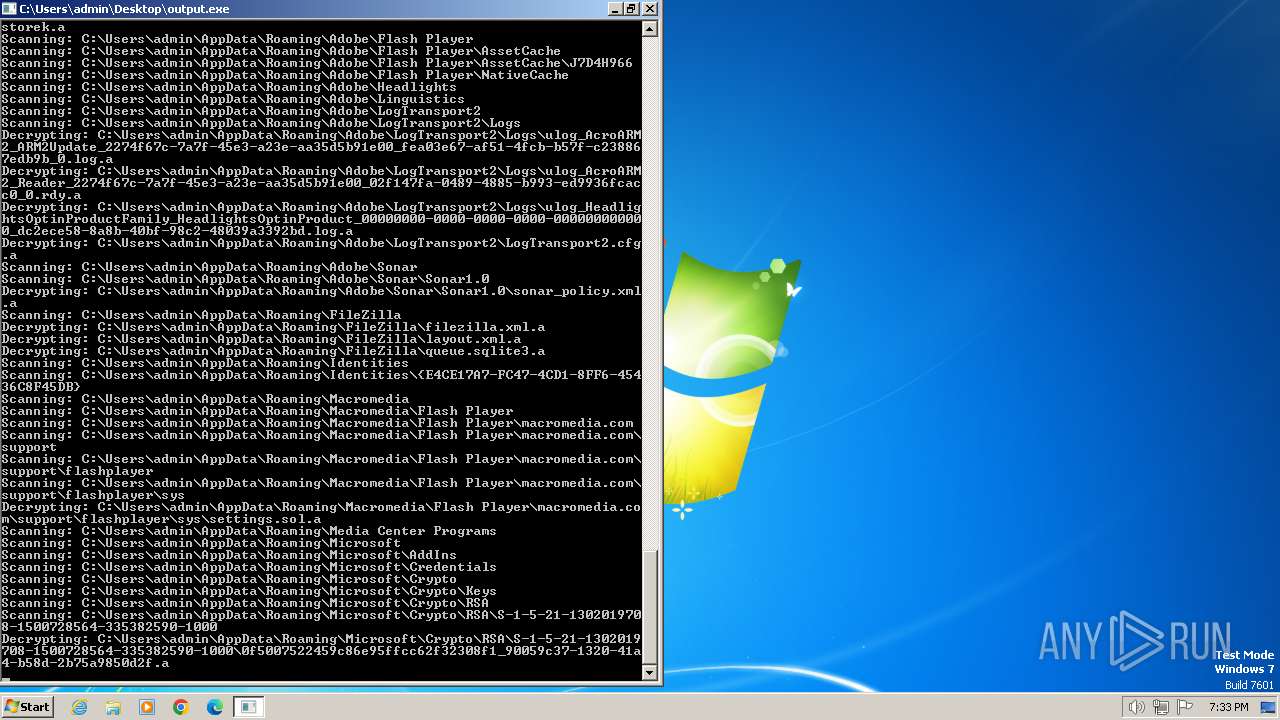Click the line 'Decrypting: ...FileZilla\layout.xml.a'
The image size is (1280, 720).
click(261, 339)
